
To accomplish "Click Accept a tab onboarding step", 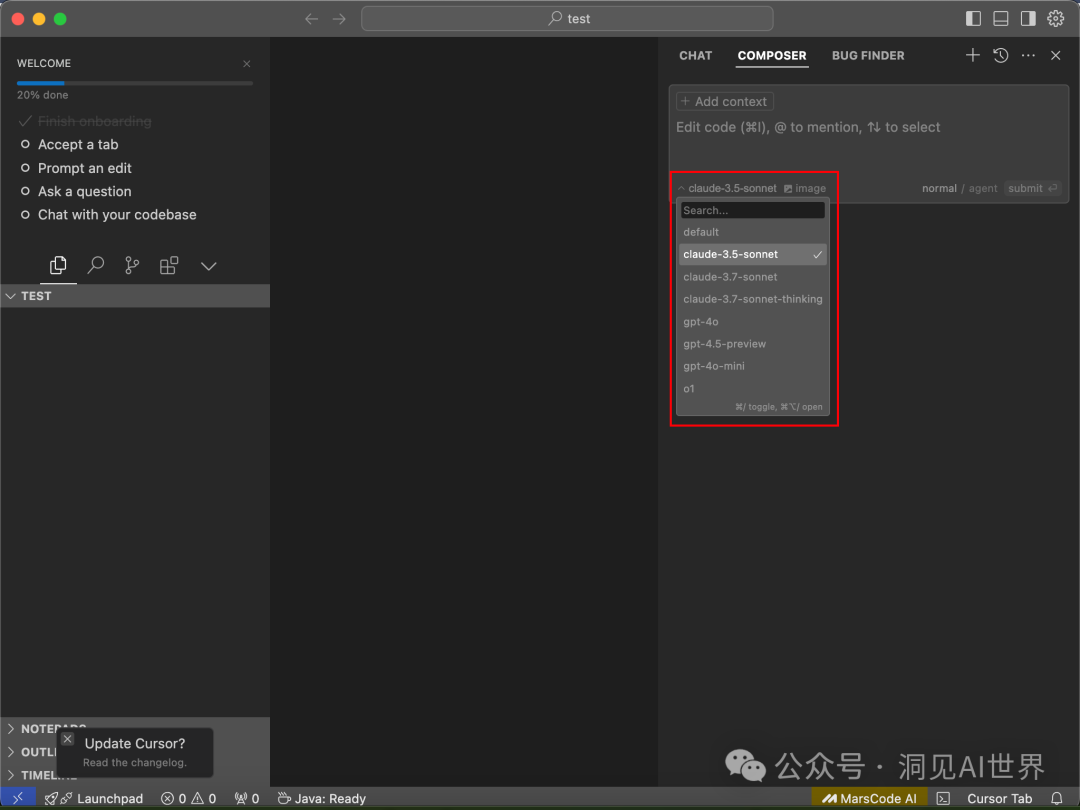I will click(70, 145).
